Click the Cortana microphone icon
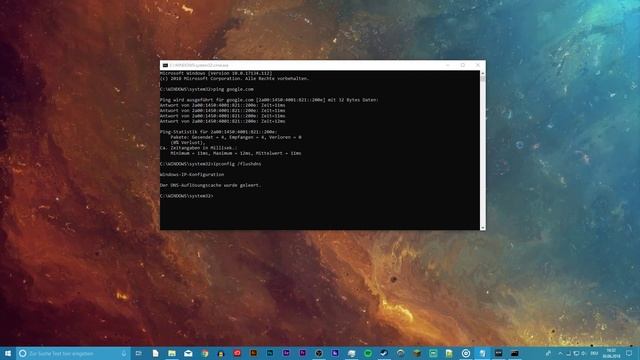Viewport: 640px width, 360px height. (x=124, y=353)
